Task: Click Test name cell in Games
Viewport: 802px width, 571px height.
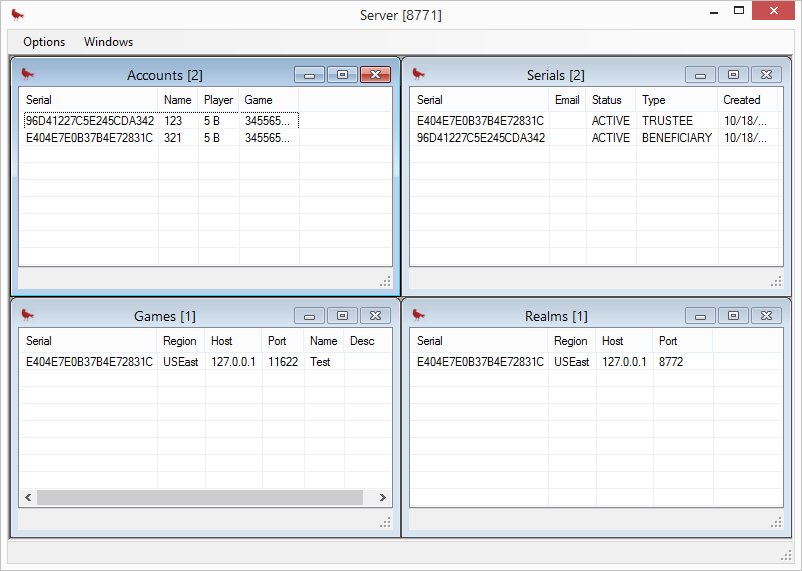Action: point(320,362)
